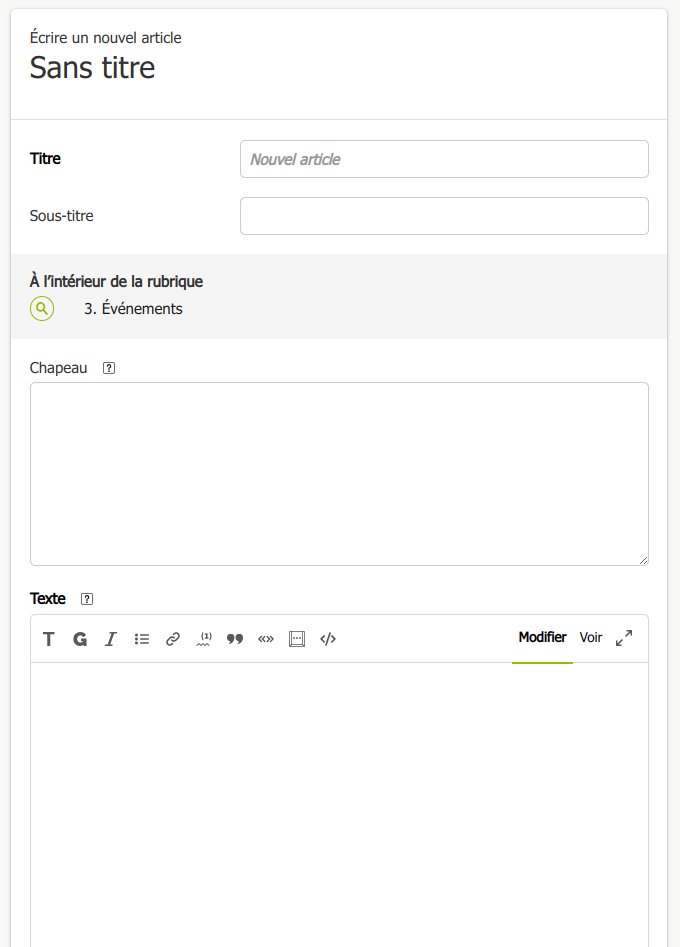Toggle italic formatting in text toolbar

[111, 639]
